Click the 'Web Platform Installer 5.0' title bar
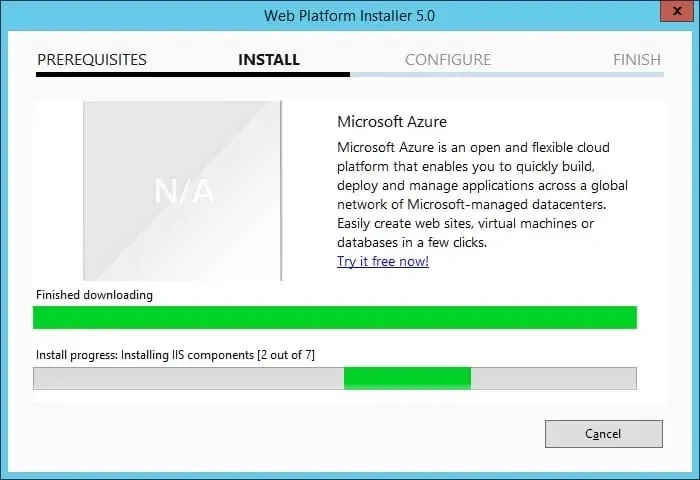700x480 pixels. point(349,16)
